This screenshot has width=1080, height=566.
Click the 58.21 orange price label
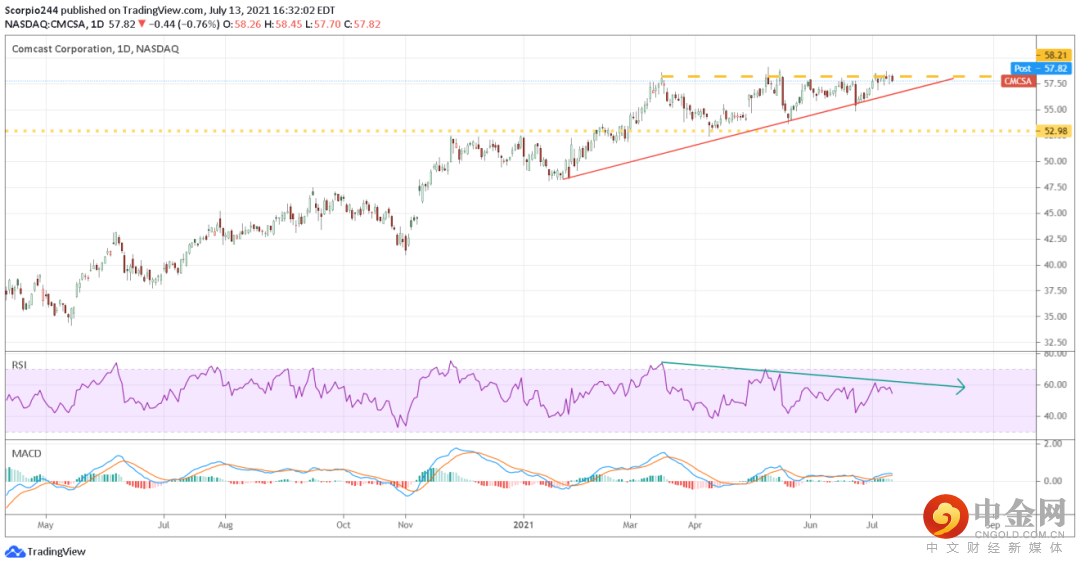[x=1054, y=55]
